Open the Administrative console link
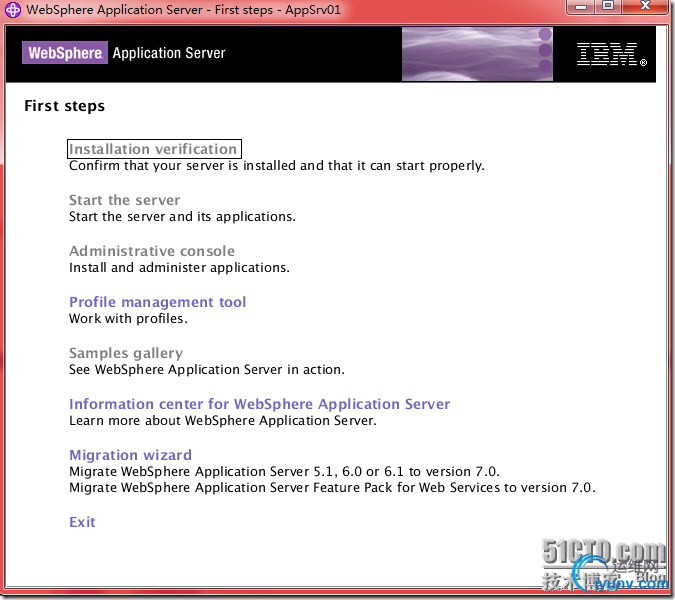Screen dimensions: 675x600 152,251
